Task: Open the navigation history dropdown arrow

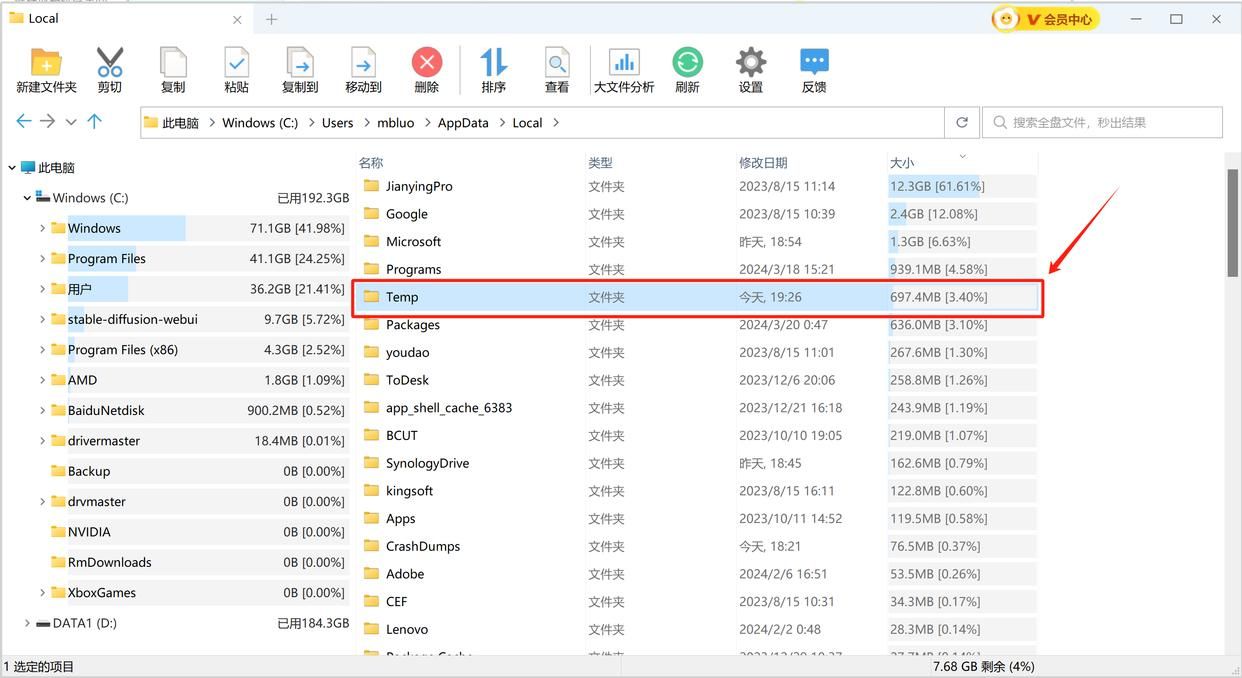Action: point(71,122)
